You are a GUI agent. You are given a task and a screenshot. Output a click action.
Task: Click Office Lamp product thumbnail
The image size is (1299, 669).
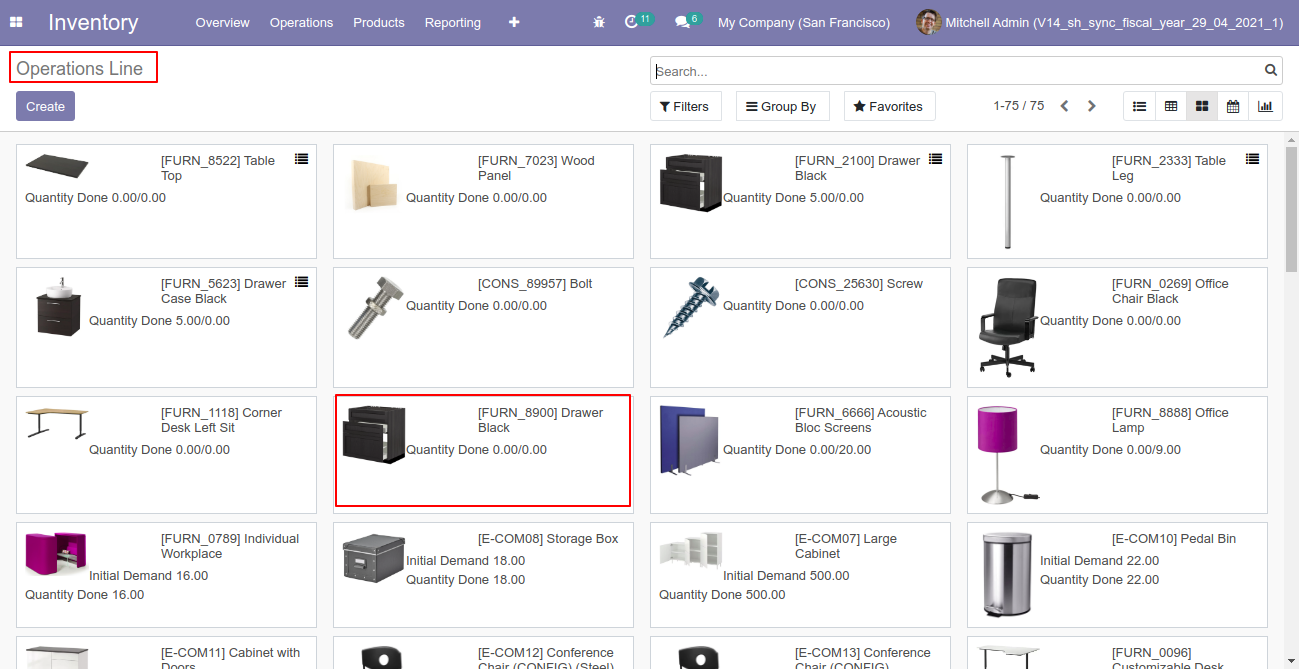pos(1006,454)
